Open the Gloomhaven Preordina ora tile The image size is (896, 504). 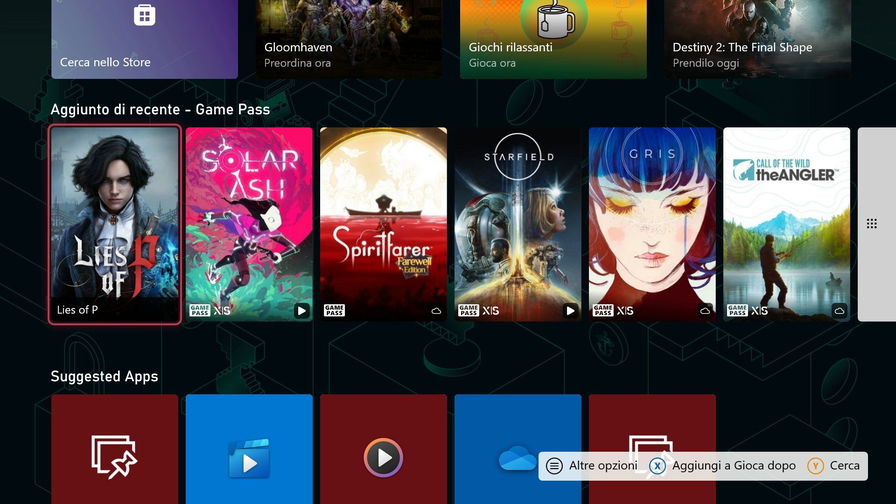click(349, 39)
